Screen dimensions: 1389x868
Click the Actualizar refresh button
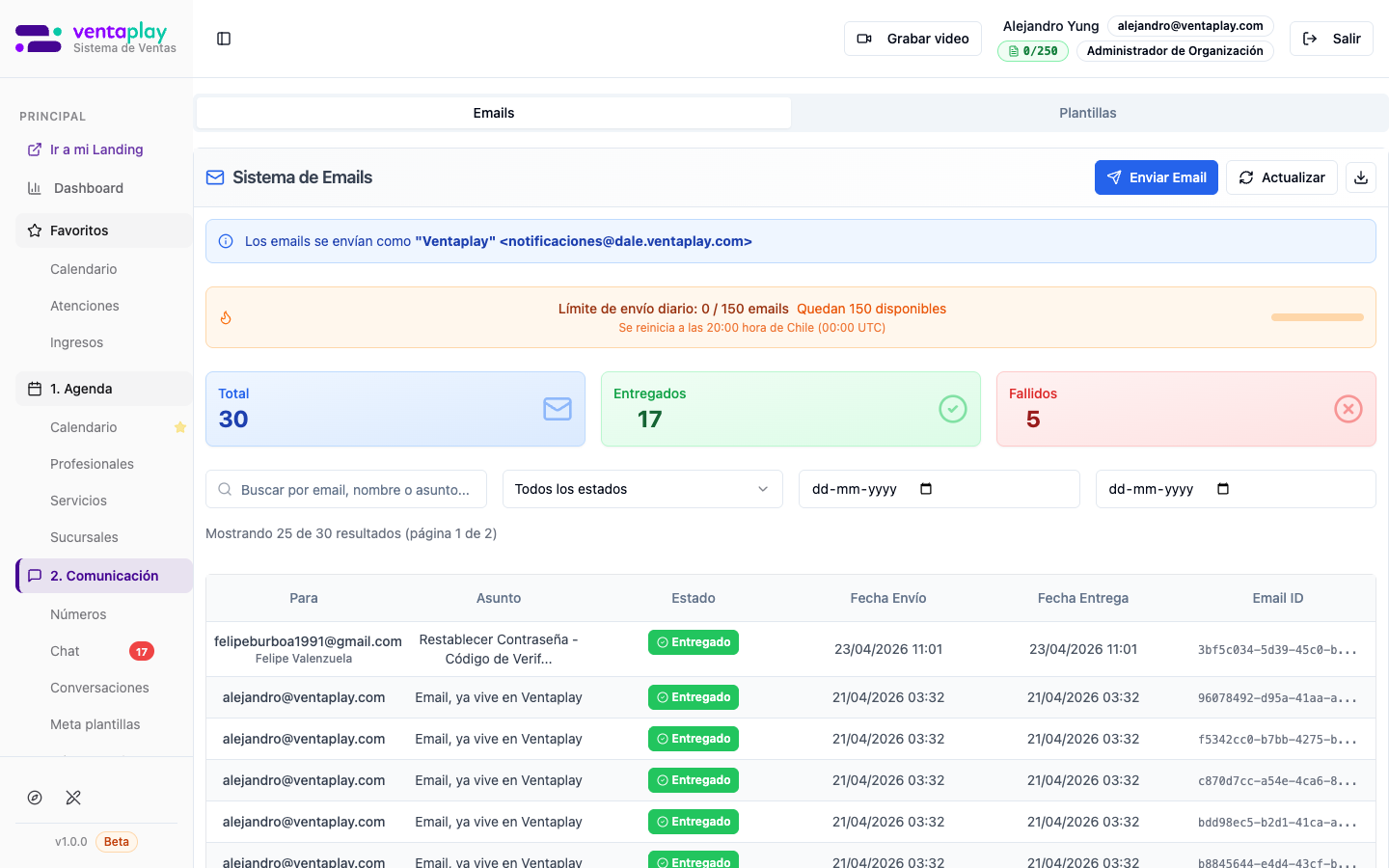pos(1282,177)
